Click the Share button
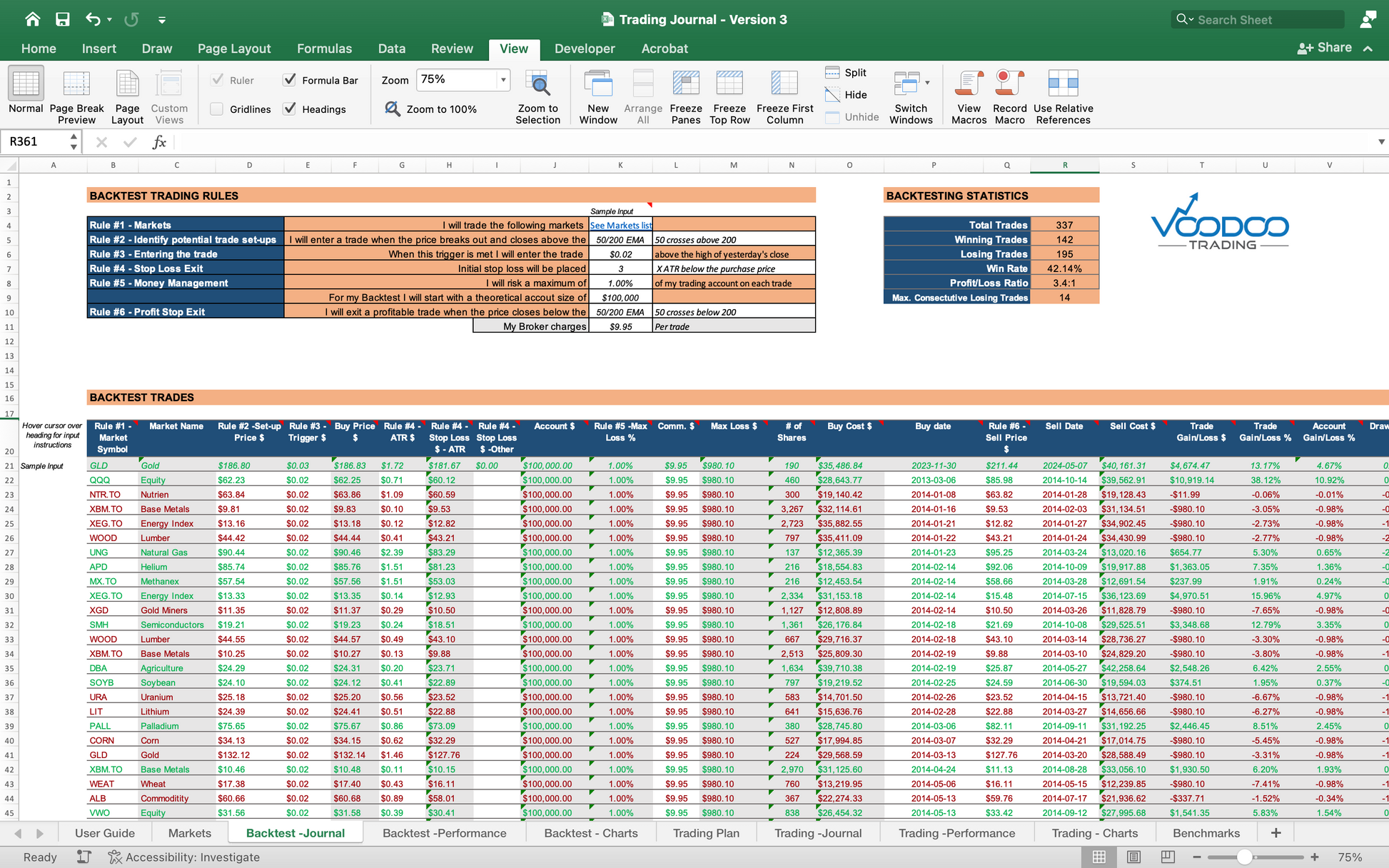Image resolution: width=1389 pixels, height=868 pixels. tap(1325, 48)
